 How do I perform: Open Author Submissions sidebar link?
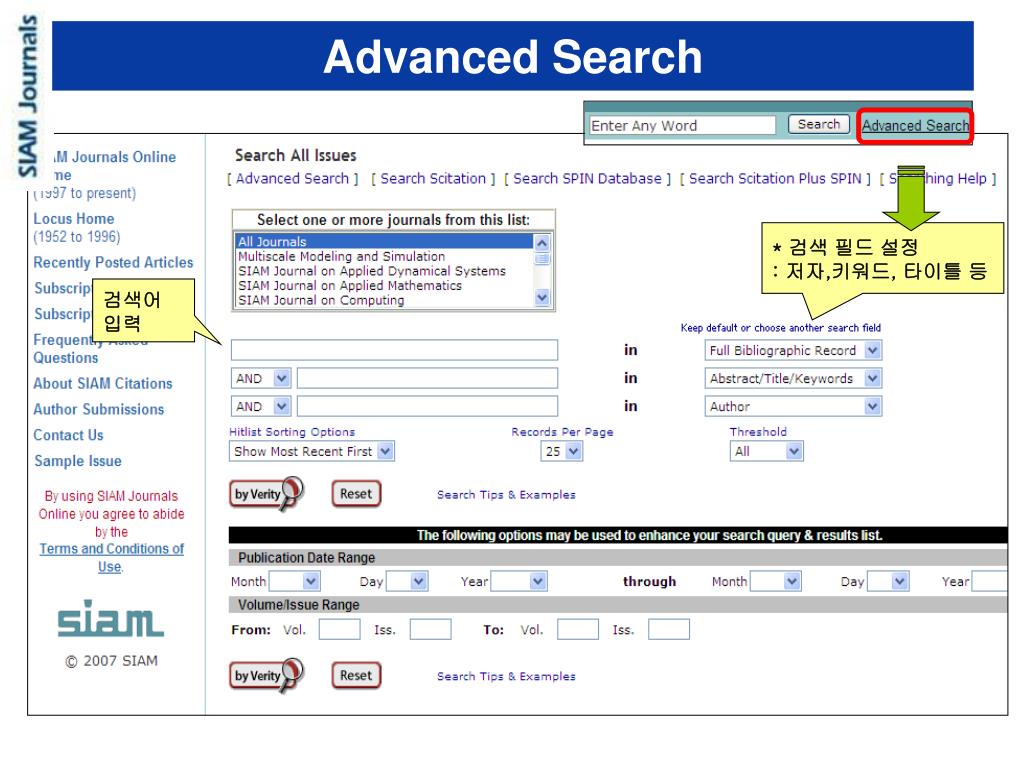pos(99,409)
